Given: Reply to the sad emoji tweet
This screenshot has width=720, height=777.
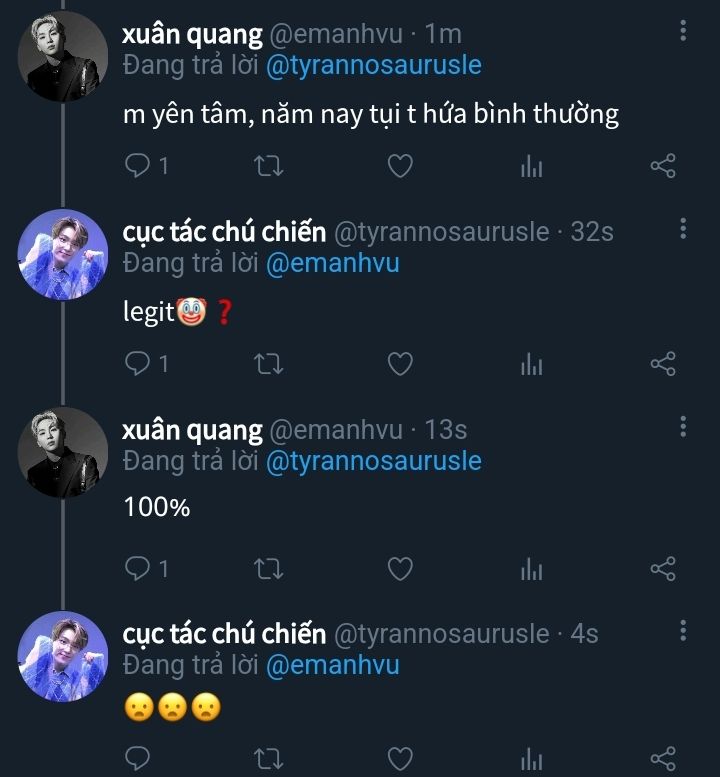Looking at the screenshot, I should tap(137, 758).
